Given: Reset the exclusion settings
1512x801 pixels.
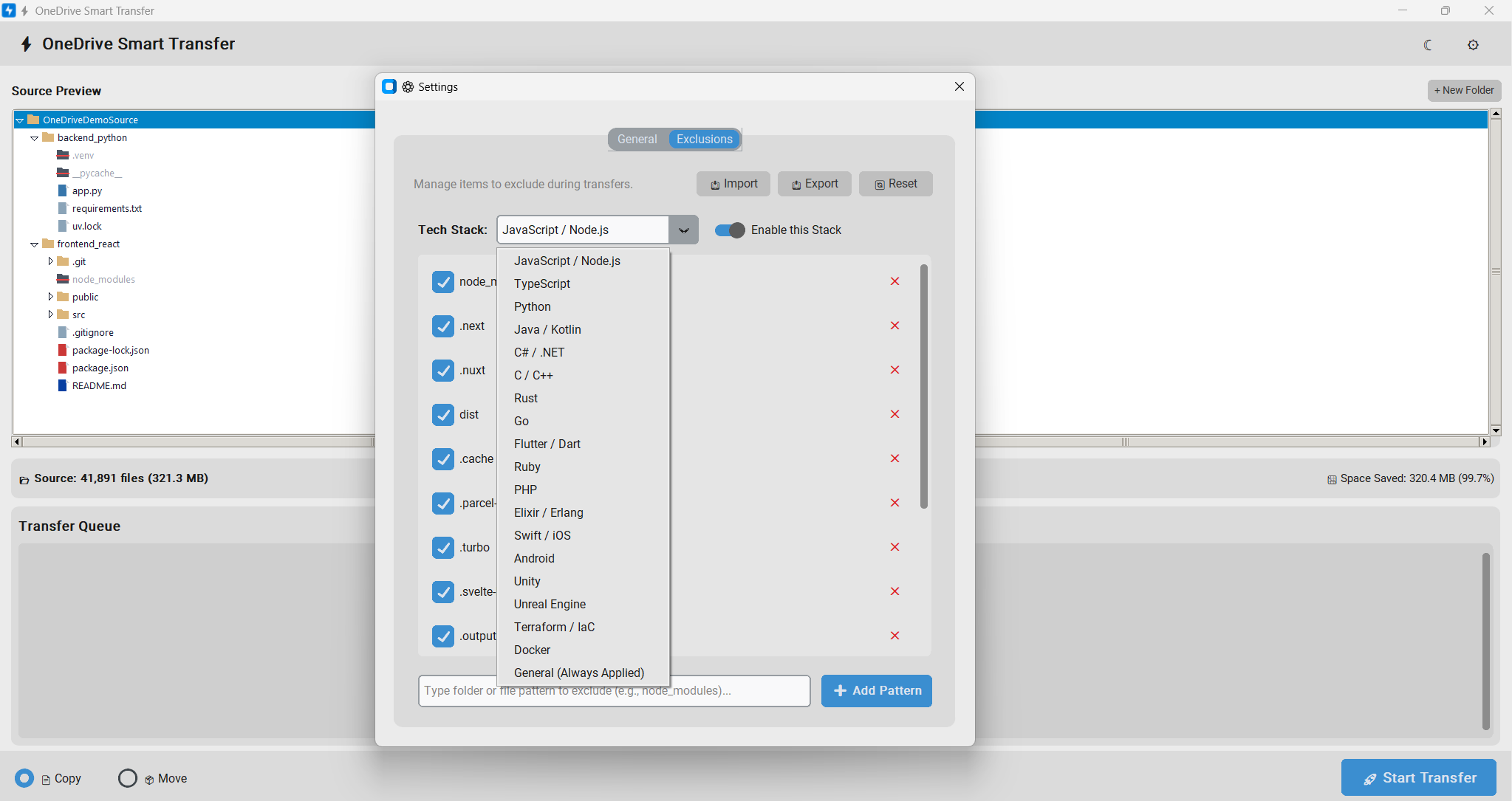Looking at the screenshot, I should (x=896, y=184).
